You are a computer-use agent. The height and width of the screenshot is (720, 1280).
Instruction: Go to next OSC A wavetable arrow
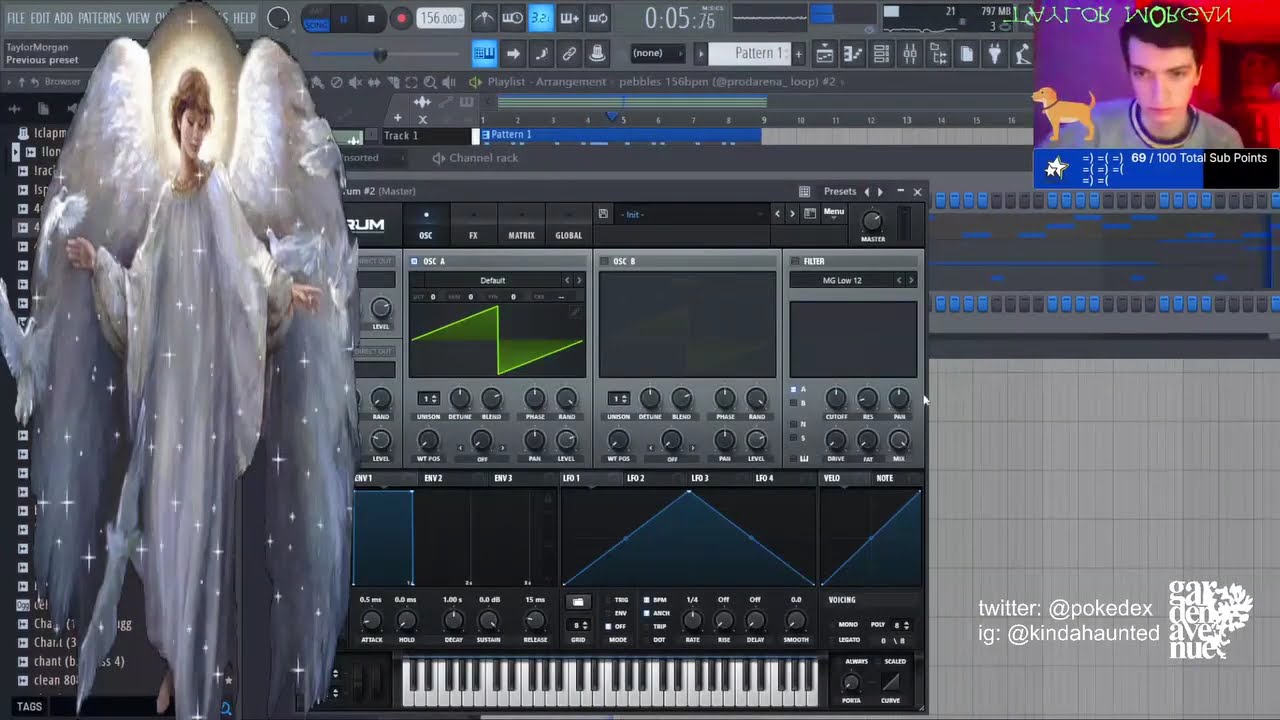(578, 280)
